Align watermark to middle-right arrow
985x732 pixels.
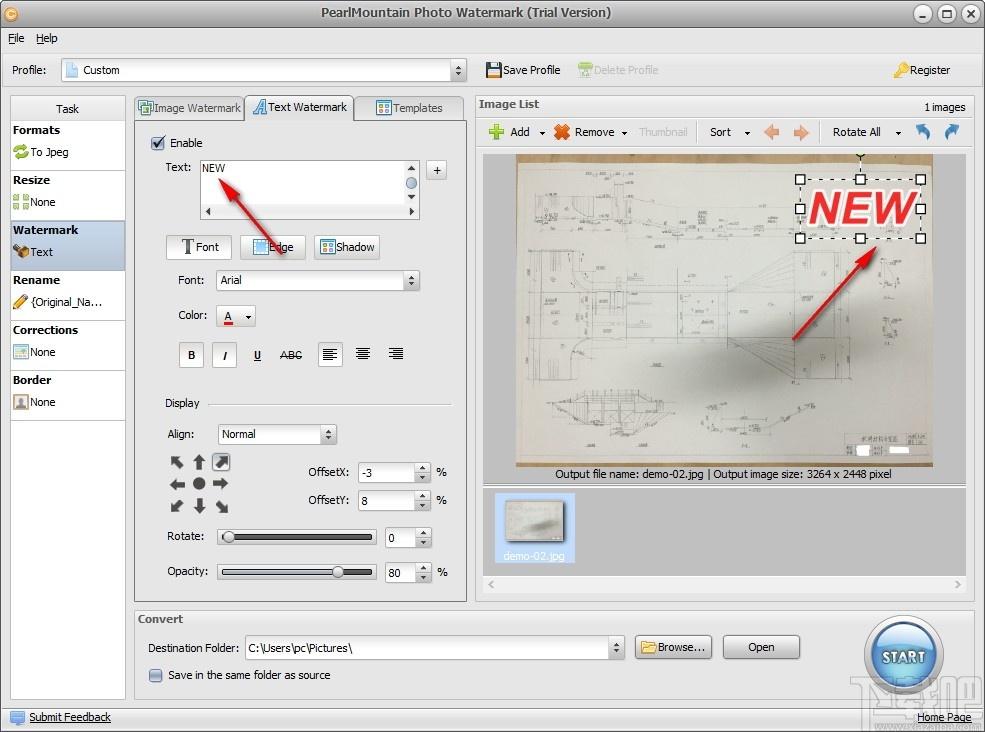pyautogui.click(x=220, y=484)
